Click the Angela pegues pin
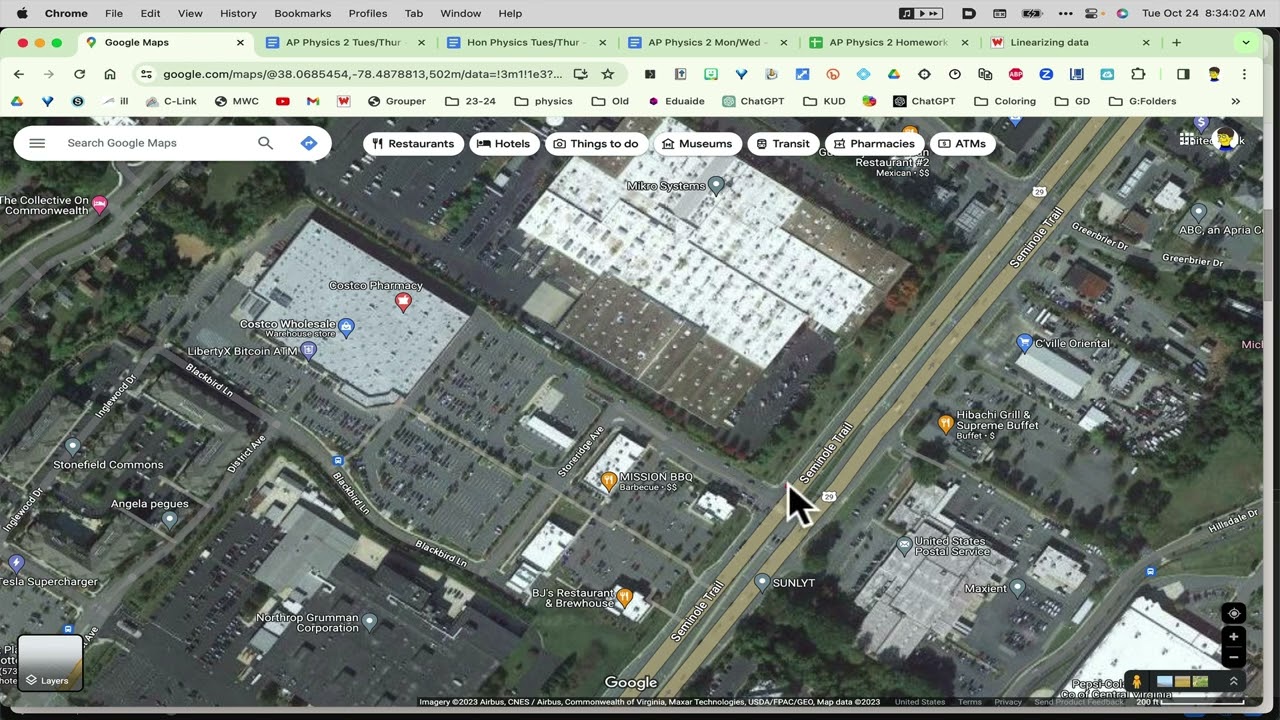Viewport: 1280px width, 720px height. 169,519
